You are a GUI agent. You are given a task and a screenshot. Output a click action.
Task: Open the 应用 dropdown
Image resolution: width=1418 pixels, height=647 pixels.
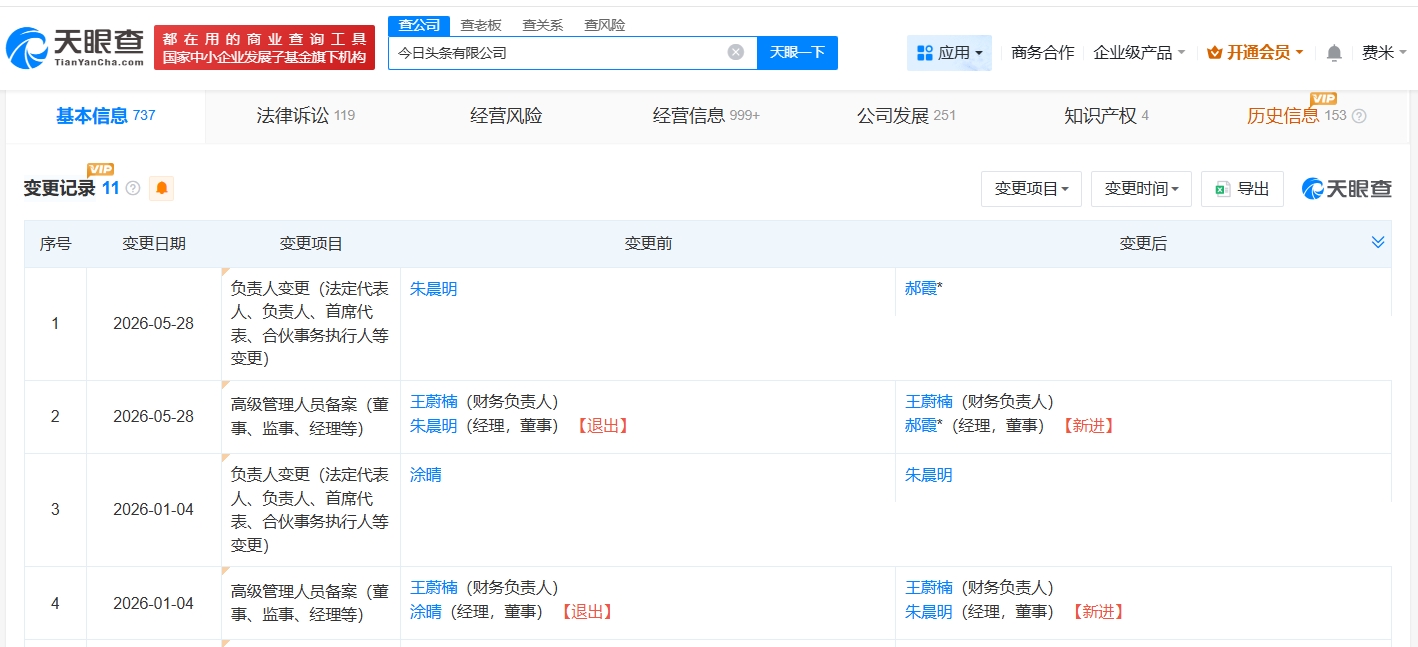click(x=949, y=53)
